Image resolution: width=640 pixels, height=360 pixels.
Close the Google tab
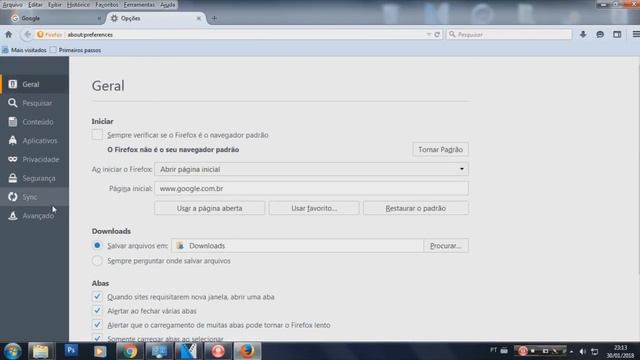(99, 18)
